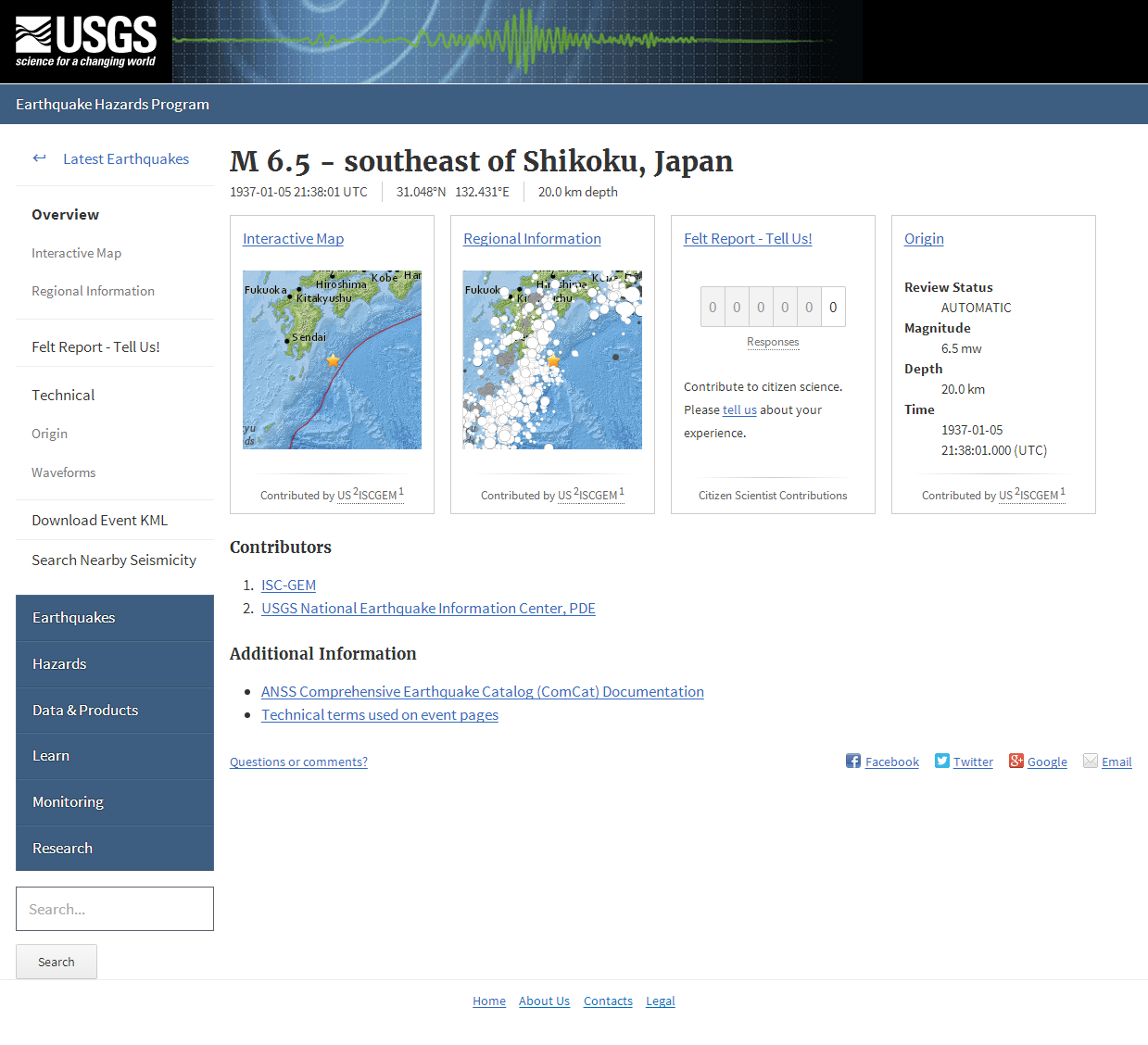Open the ANSS Comprehensive Earthquake Catalog documentation

(482, 691)
